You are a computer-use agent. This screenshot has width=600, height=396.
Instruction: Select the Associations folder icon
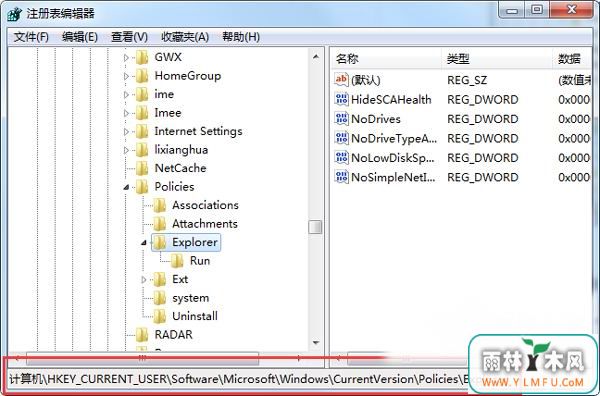160,205
